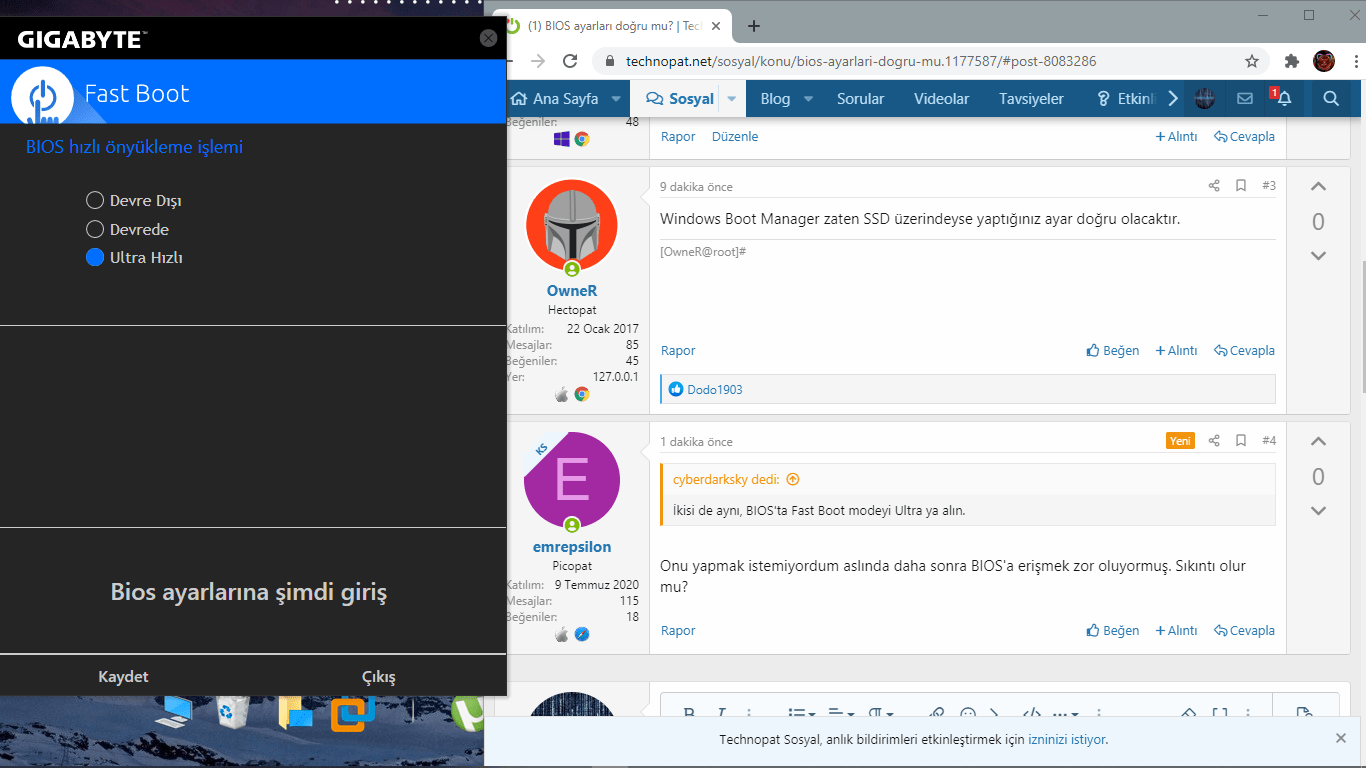Go forward in Chrome history
1366x768 pixels.
(x=538, y=61)
